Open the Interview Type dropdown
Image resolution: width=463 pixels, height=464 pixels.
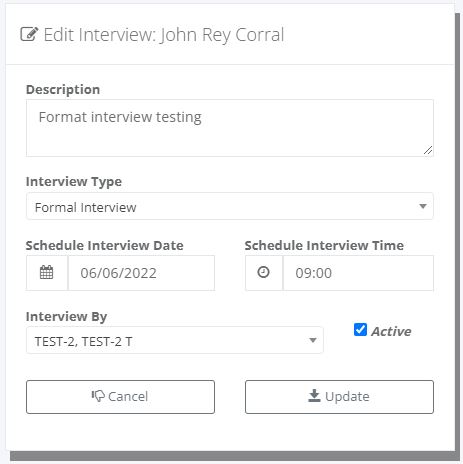[x=230, y=206]
